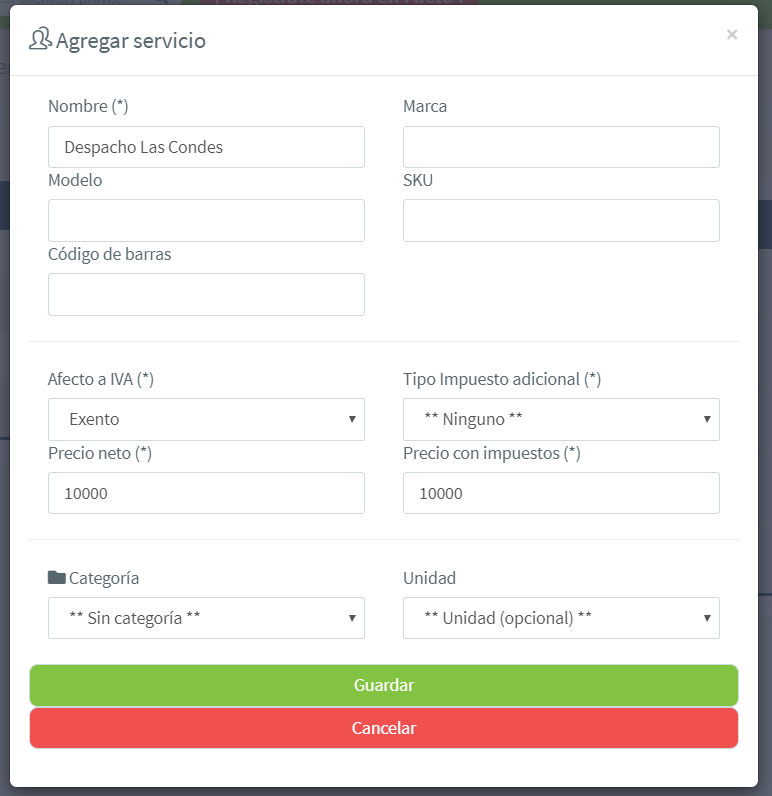Focus the Código de barras field
Viewport: 772px width, 796px height.
point(206,294)
